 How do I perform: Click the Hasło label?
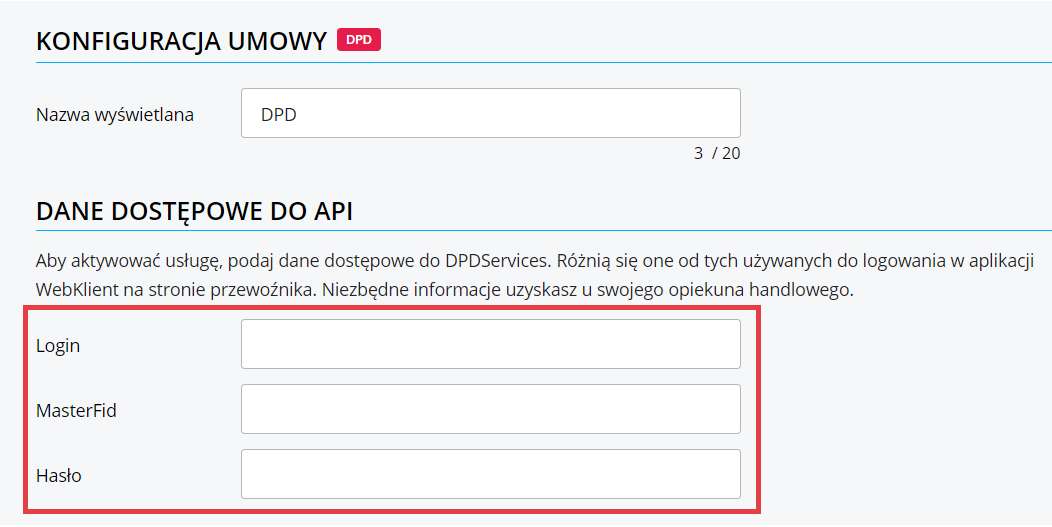click(x=59, y=475)
